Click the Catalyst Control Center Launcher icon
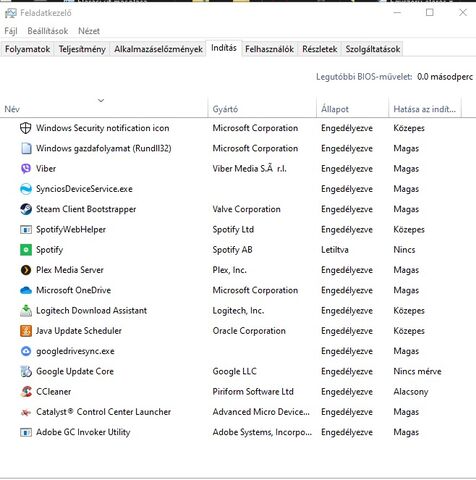This screenshot has width=476, height=480. pos(26,412)
